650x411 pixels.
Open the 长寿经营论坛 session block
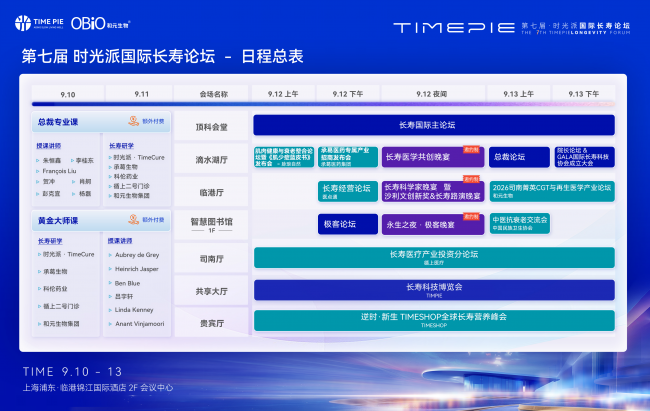348,191
